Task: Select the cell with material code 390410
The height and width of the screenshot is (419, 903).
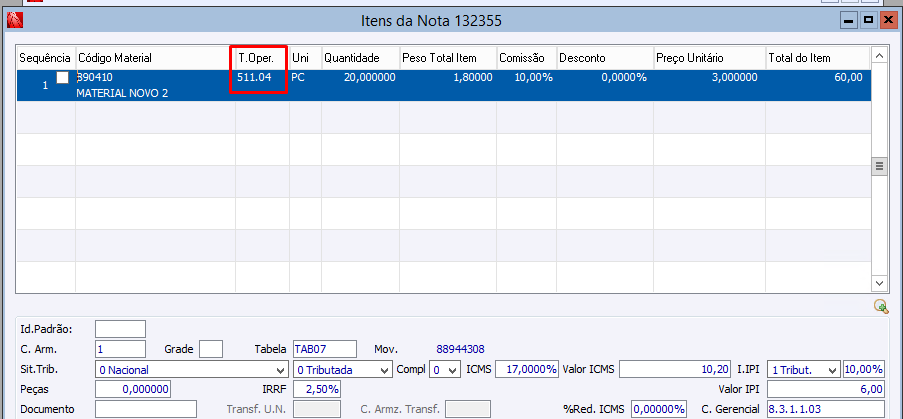Action: [x=95, y=77]
